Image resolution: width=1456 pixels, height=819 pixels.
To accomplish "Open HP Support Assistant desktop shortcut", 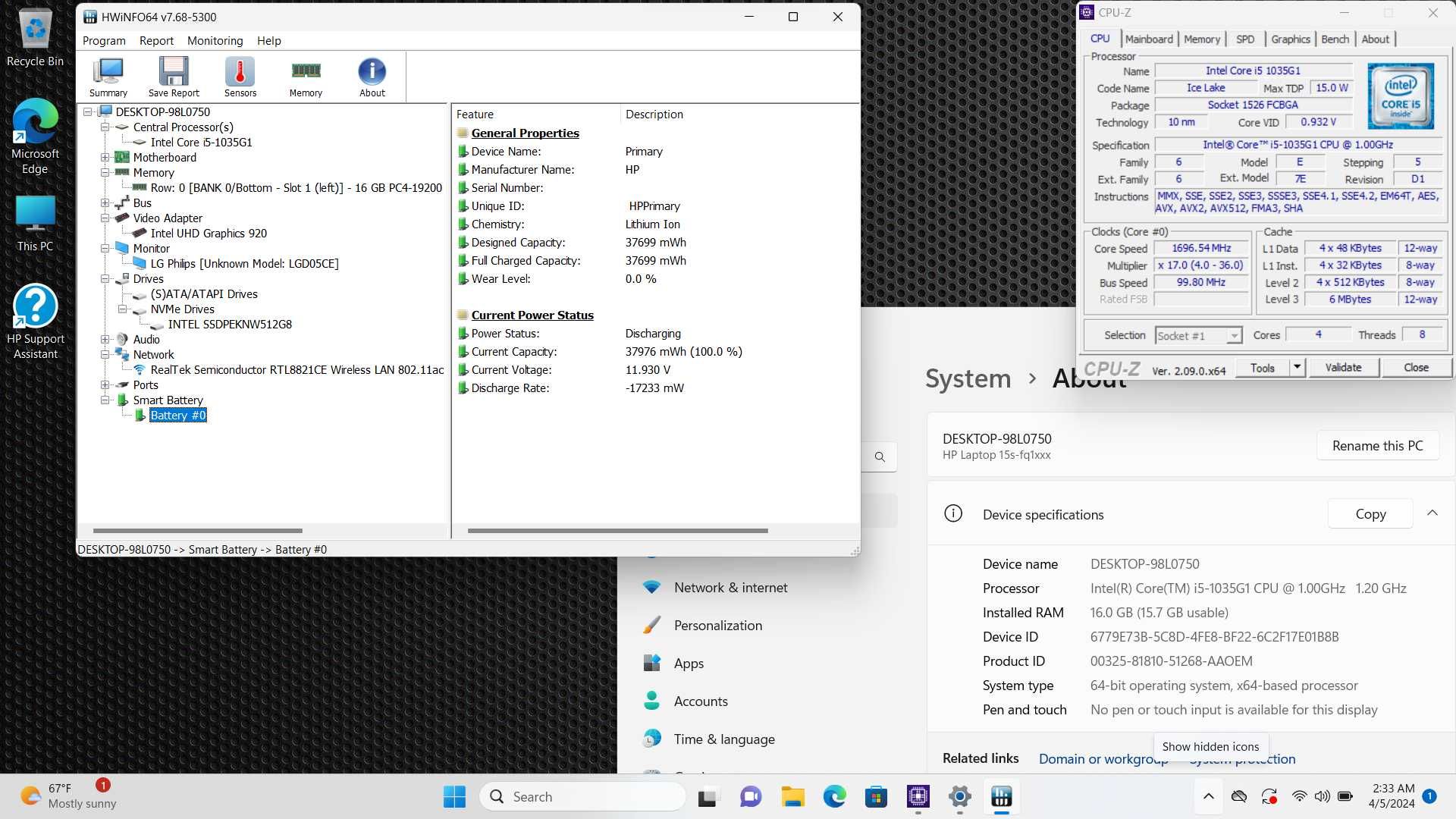I will pos(35,322).
